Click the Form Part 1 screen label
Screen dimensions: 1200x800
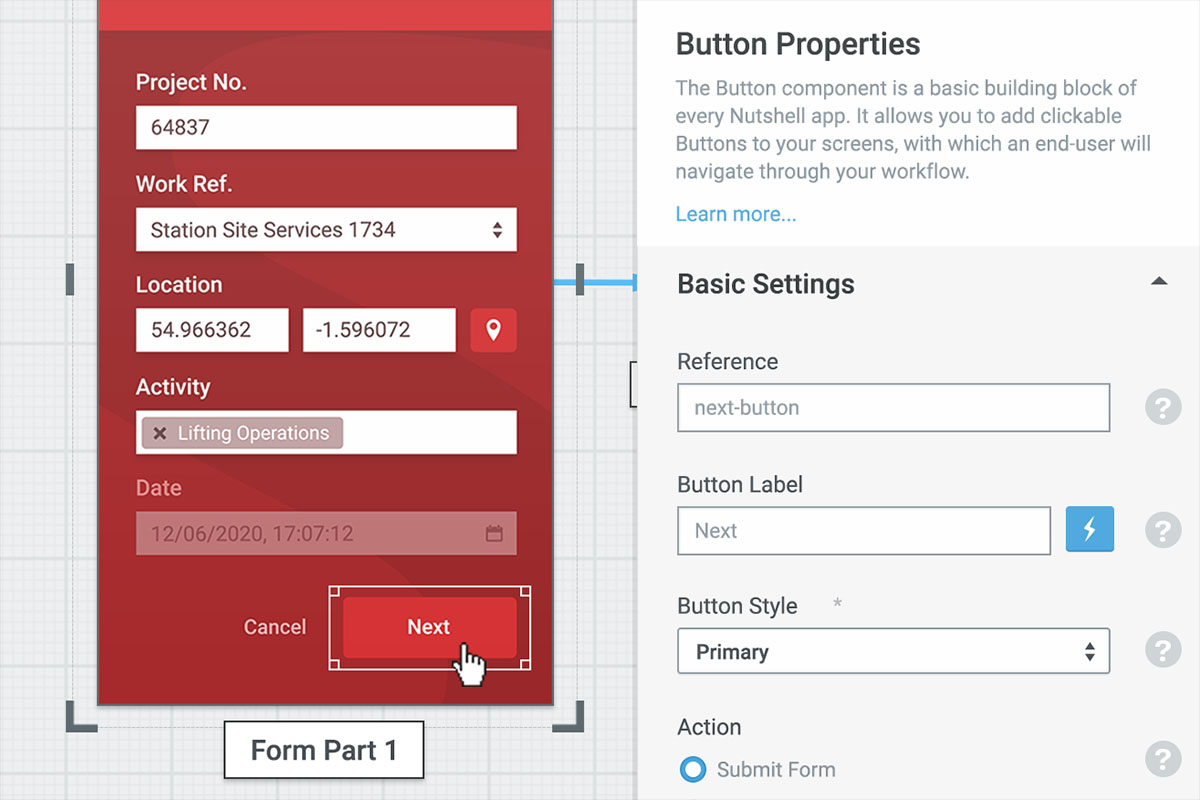tap(323, 750)
